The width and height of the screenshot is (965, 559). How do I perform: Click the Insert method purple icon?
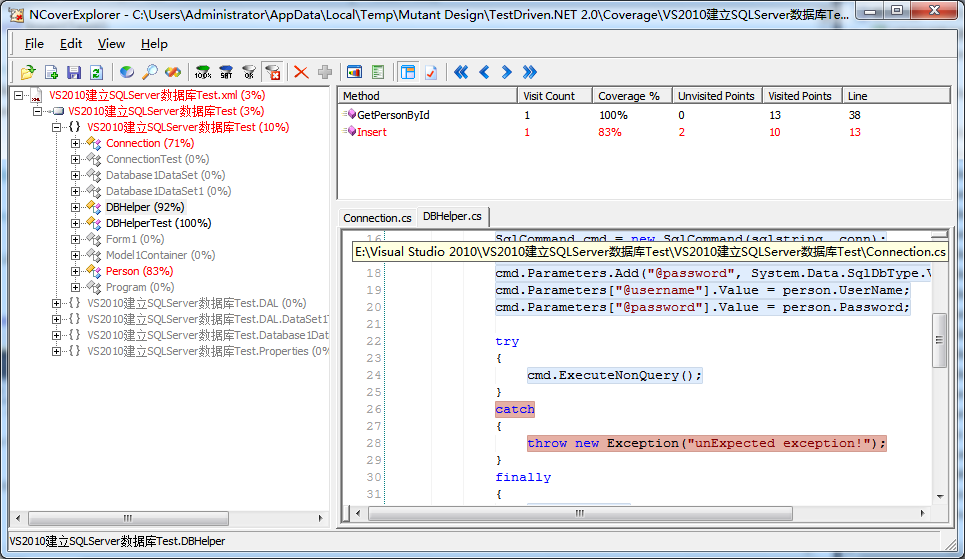350,131
